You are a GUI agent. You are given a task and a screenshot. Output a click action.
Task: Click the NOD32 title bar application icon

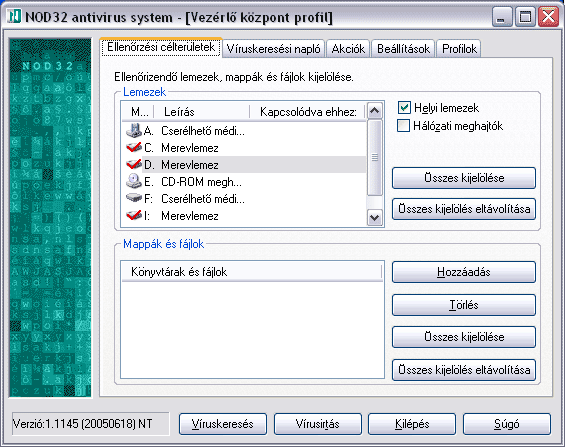click(x=14, y=16)
